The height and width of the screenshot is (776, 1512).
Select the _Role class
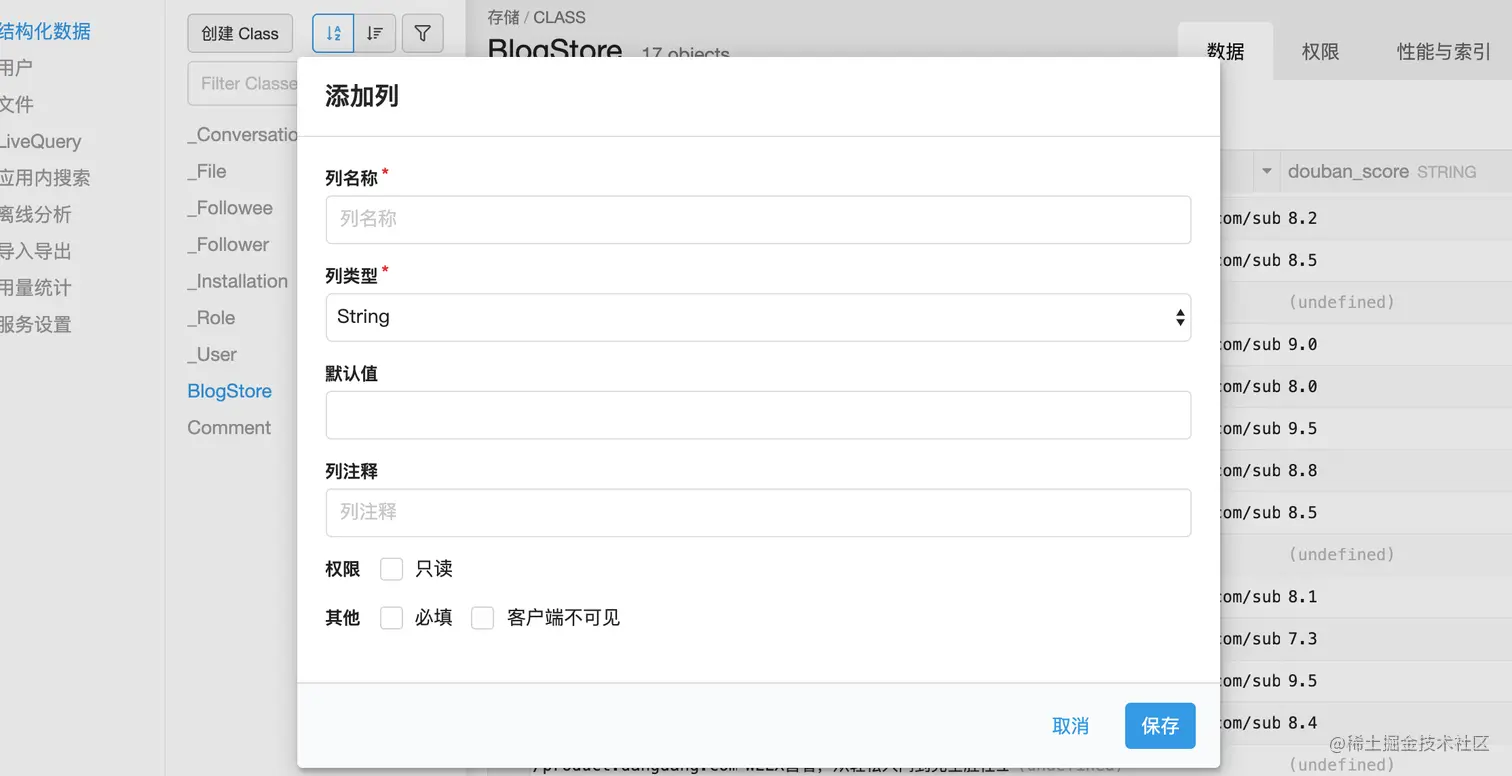211,318
